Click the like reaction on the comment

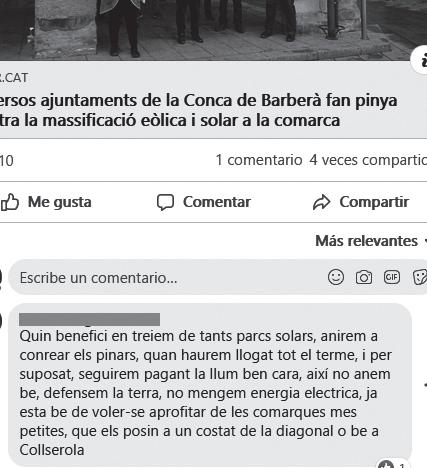coord(386,464)
